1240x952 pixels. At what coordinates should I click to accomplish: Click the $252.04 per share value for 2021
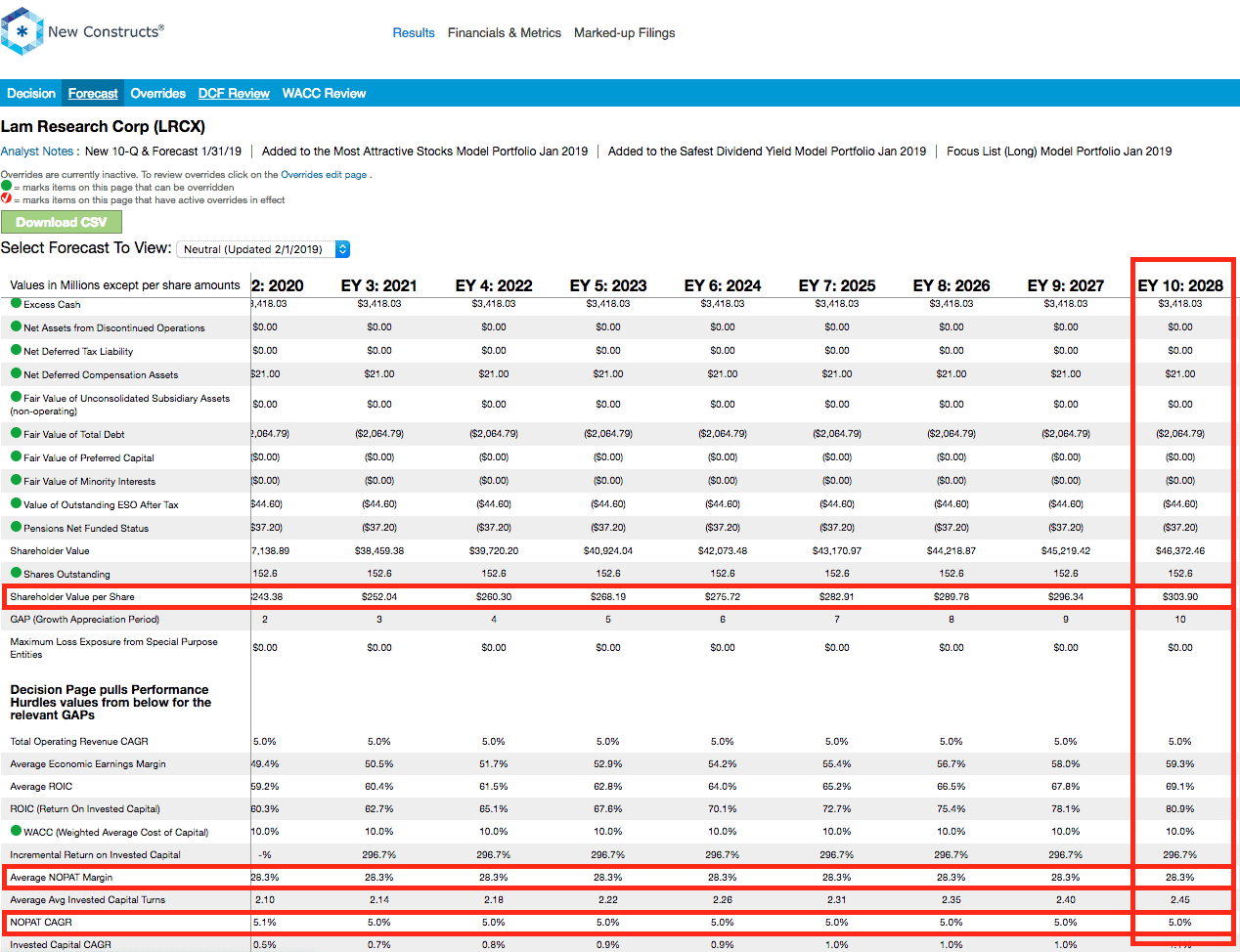coord(379,596)
